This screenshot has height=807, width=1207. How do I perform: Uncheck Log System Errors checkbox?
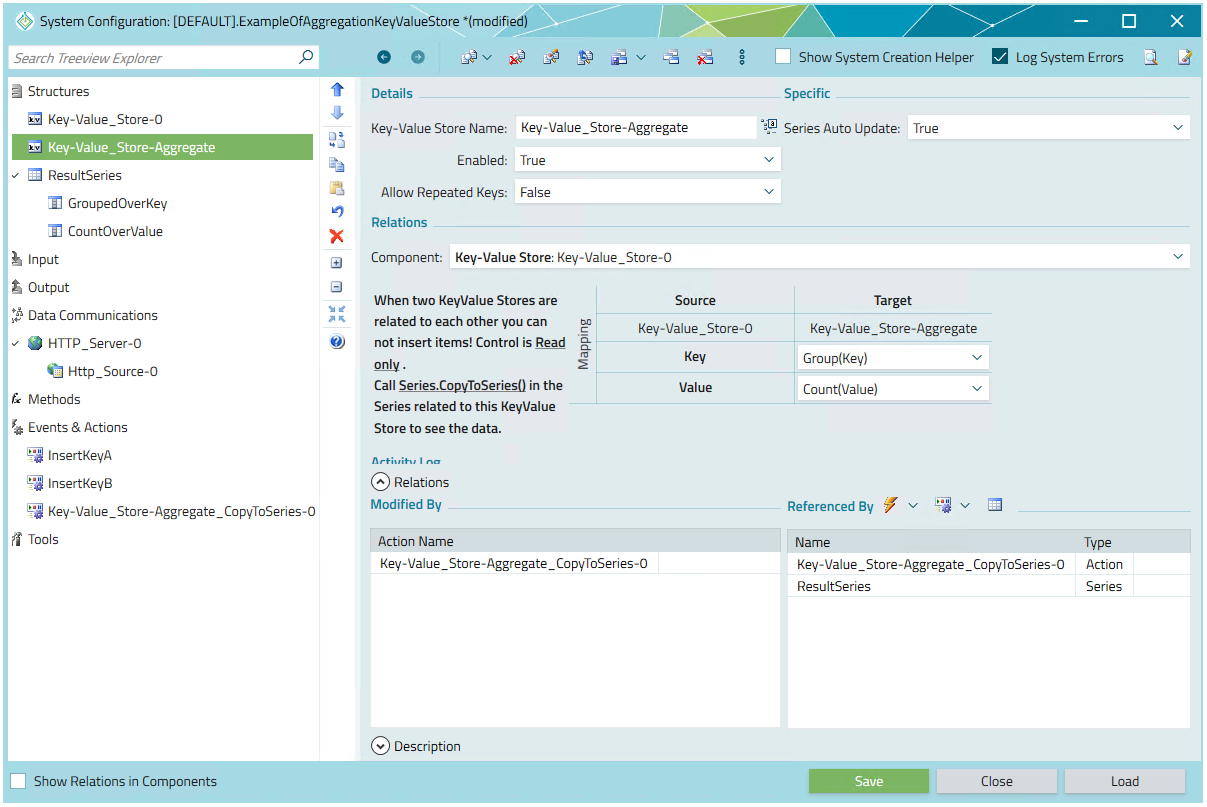point(1000,57)
